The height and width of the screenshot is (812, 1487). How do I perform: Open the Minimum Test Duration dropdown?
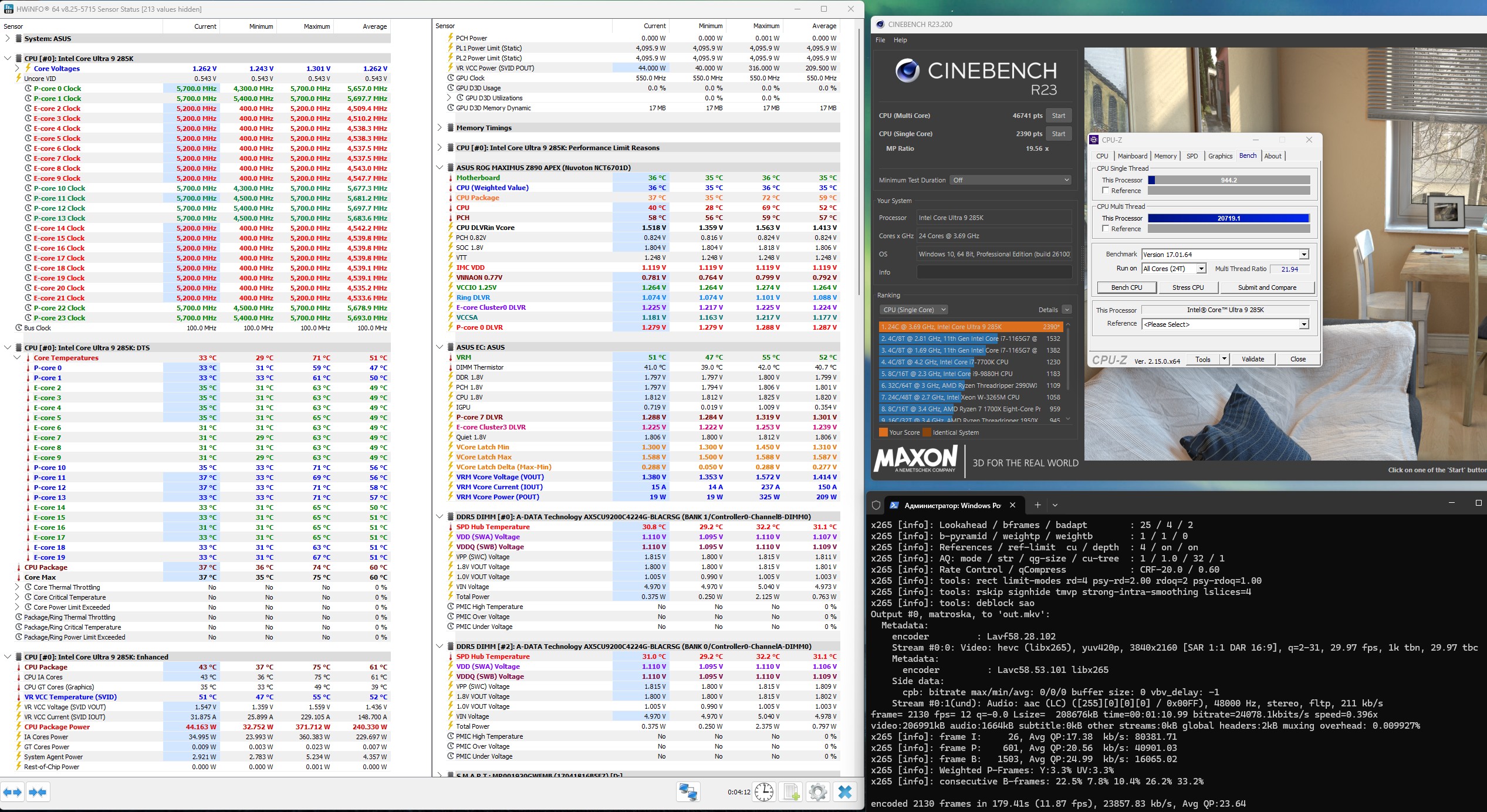(1011, 180)
